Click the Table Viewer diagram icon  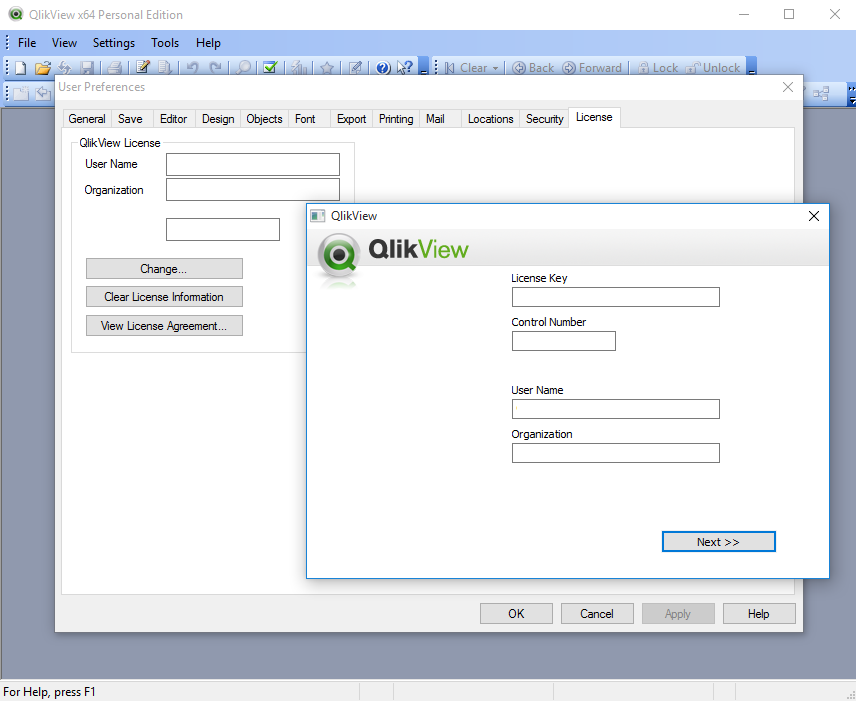click(x=821, y=94)
